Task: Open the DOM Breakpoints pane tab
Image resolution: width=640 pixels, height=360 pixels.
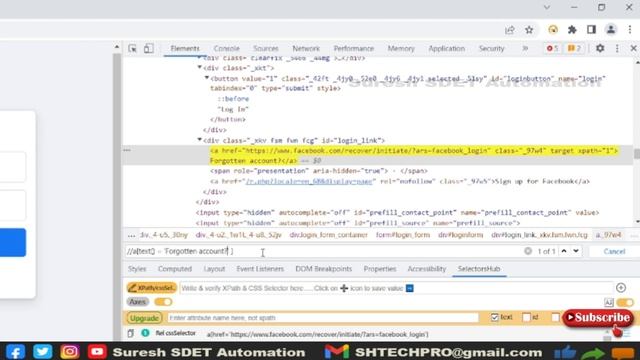Action: [x=323, y=269]
